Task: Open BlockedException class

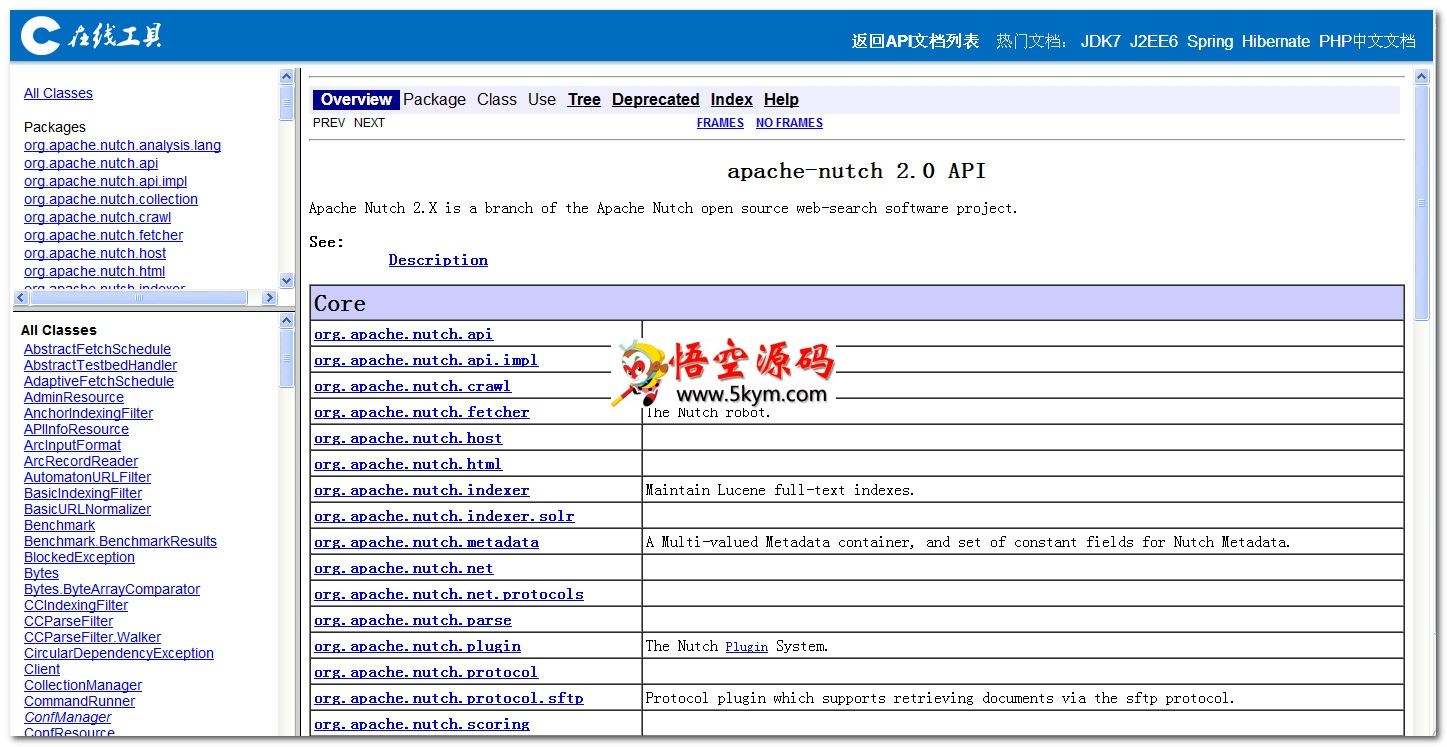Action: click(x=79, y=557)
